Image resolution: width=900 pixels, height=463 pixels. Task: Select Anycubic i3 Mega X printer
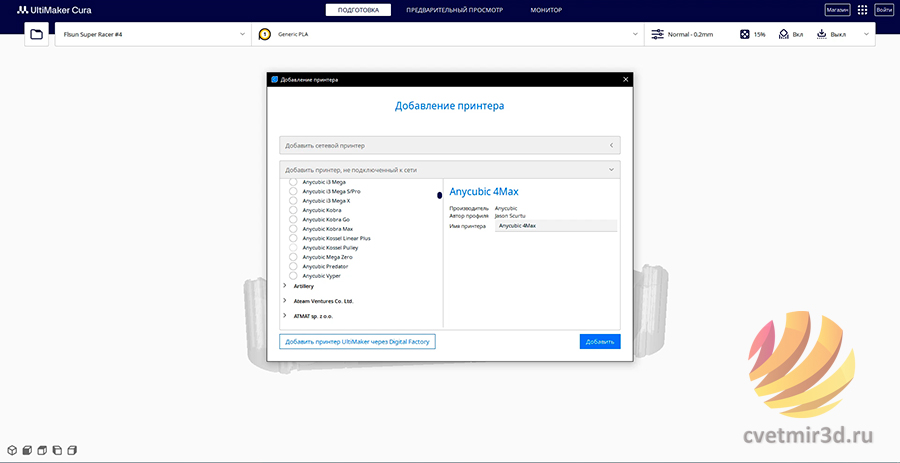293,201
